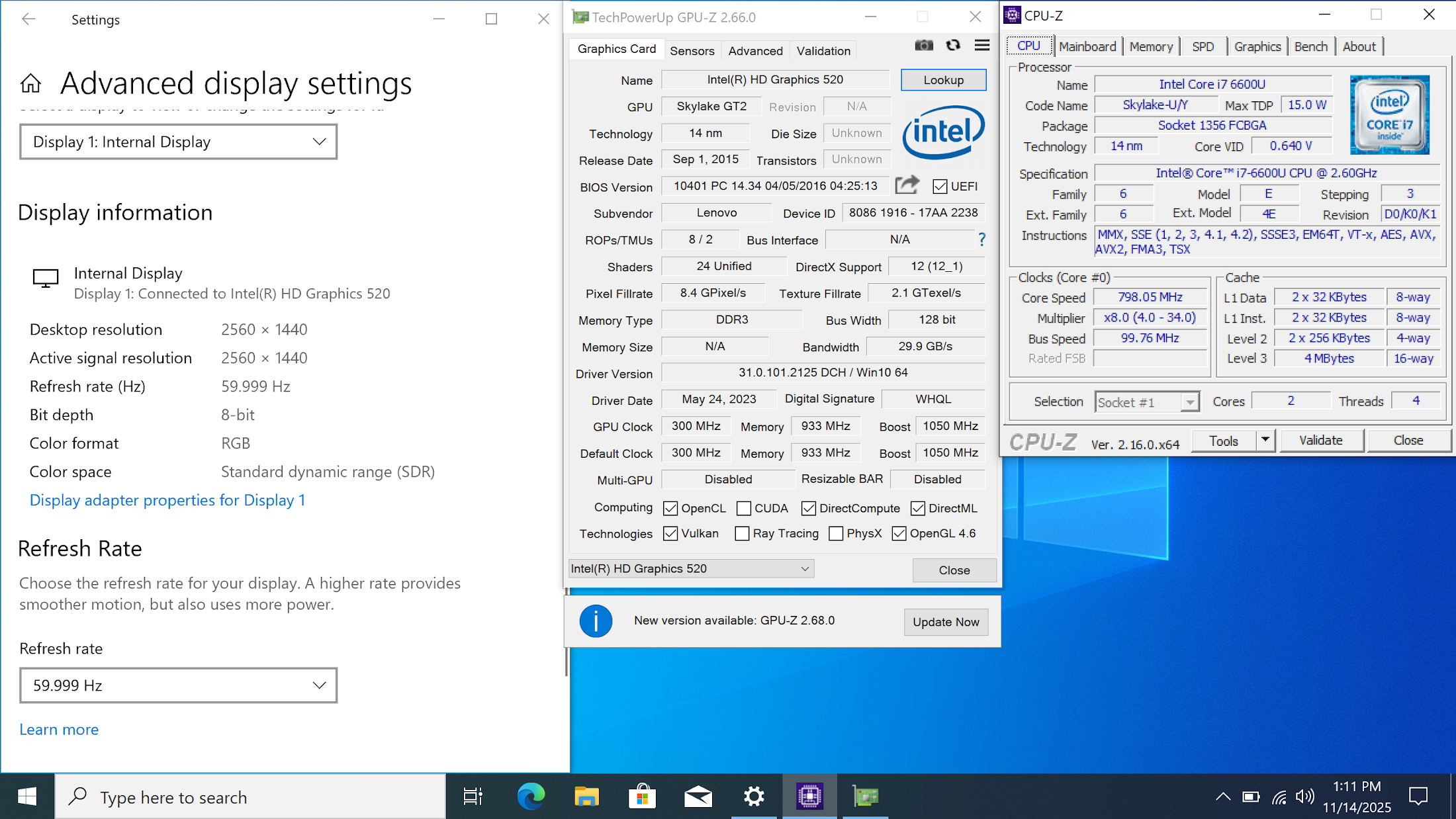Click the Lookup button

943,80
